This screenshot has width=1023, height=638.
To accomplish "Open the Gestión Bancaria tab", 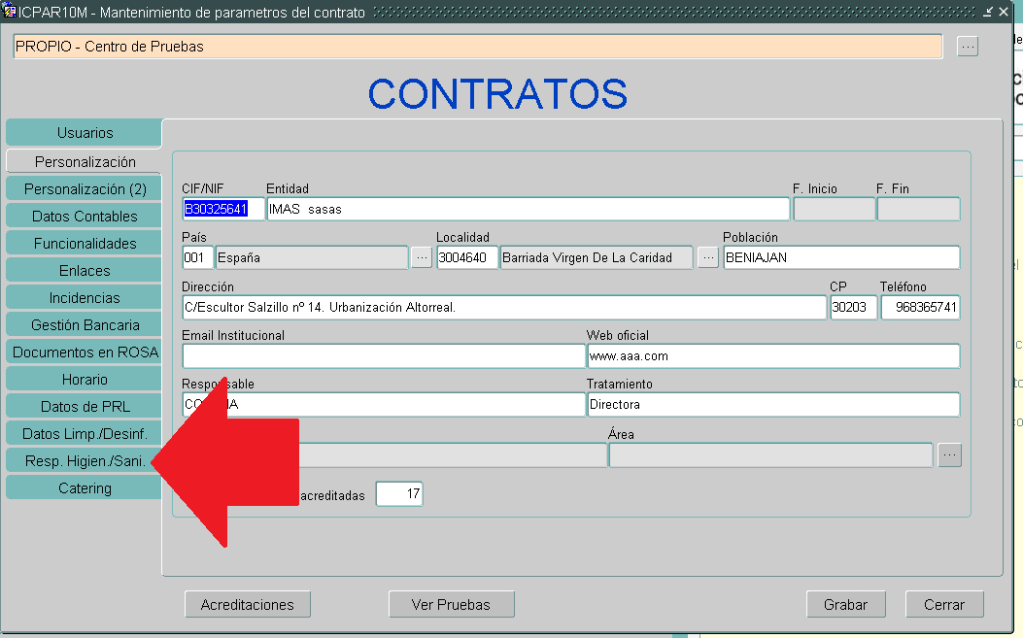I will click(84, 325).
